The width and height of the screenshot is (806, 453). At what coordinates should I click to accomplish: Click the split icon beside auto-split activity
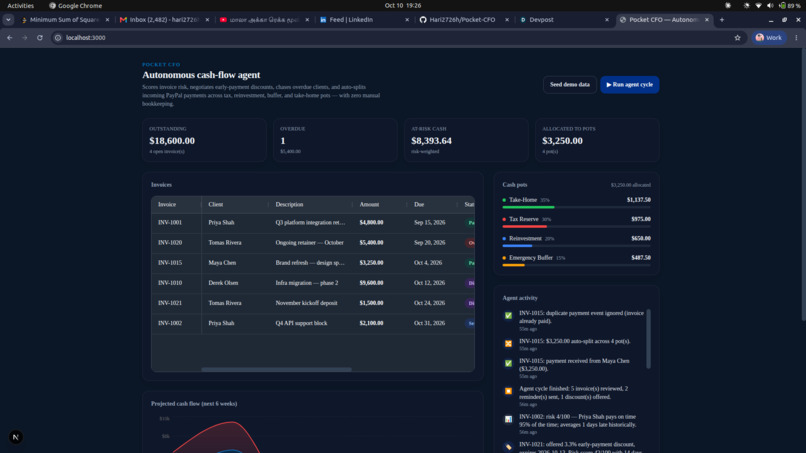pyautogui.click(x=508, y=343)
